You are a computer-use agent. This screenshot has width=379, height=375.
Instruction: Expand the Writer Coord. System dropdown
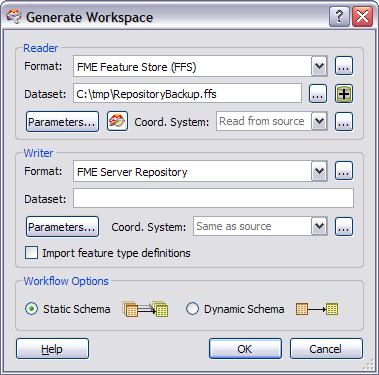coord(319,227)
